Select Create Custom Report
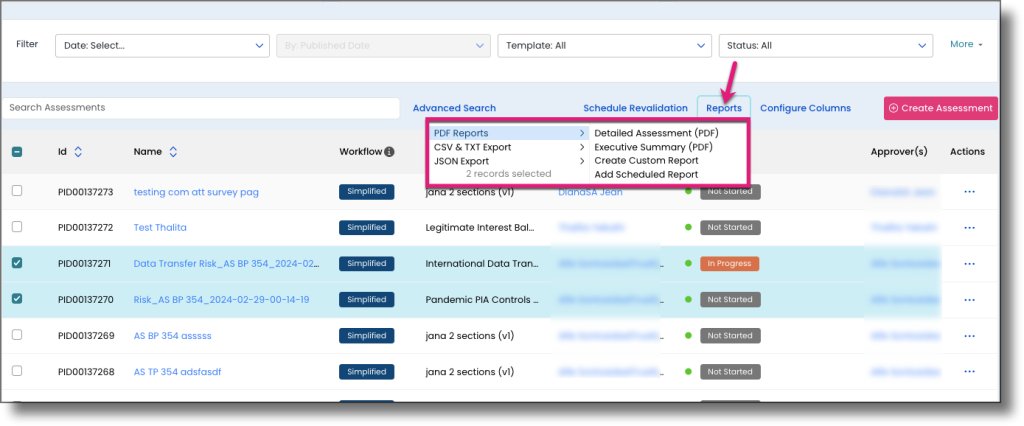 647,161
